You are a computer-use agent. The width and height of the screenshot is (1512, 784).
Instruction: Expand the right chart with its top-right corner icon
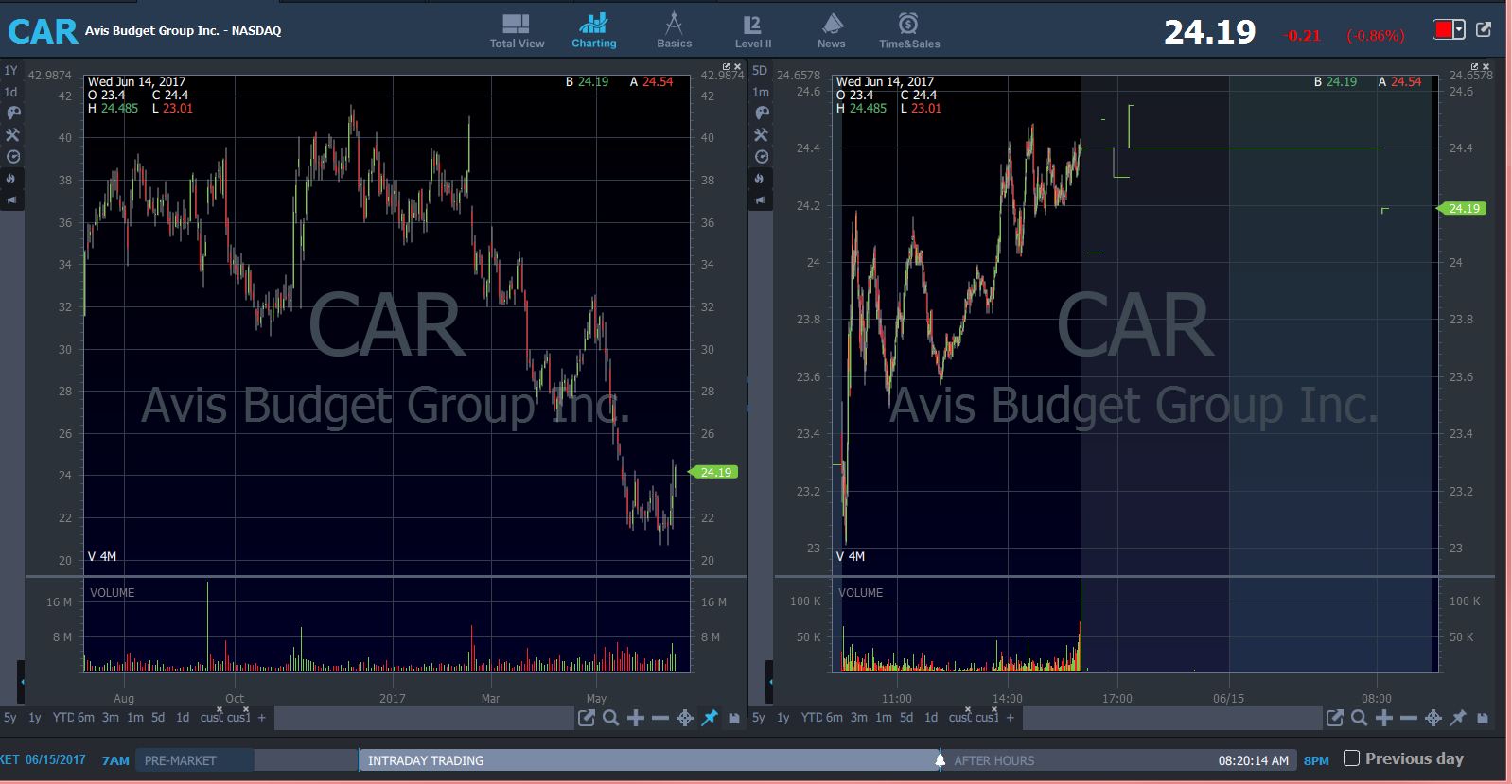point(1474,67)
